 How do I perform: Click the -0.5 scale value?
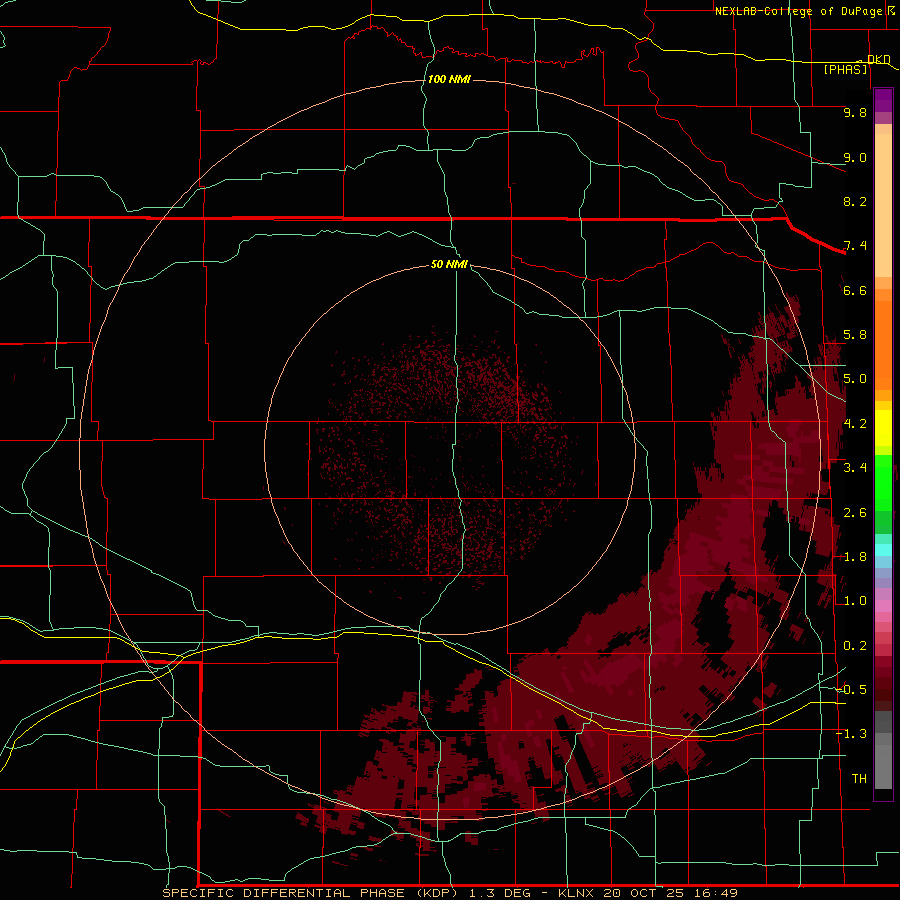[851, 690]
